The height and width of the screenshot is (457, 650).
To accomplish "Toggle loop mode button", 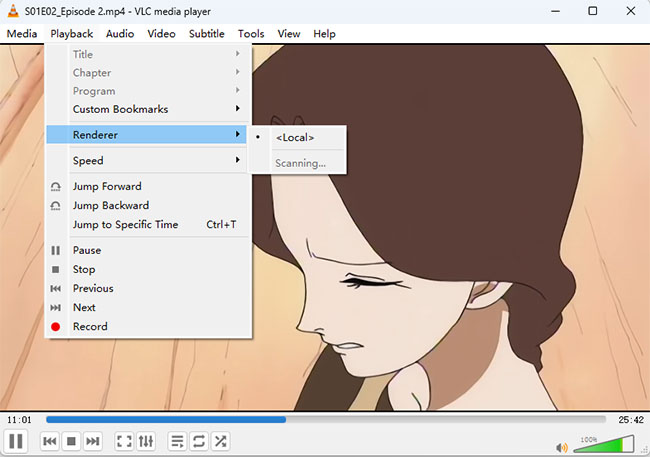I will coord(199,441).
